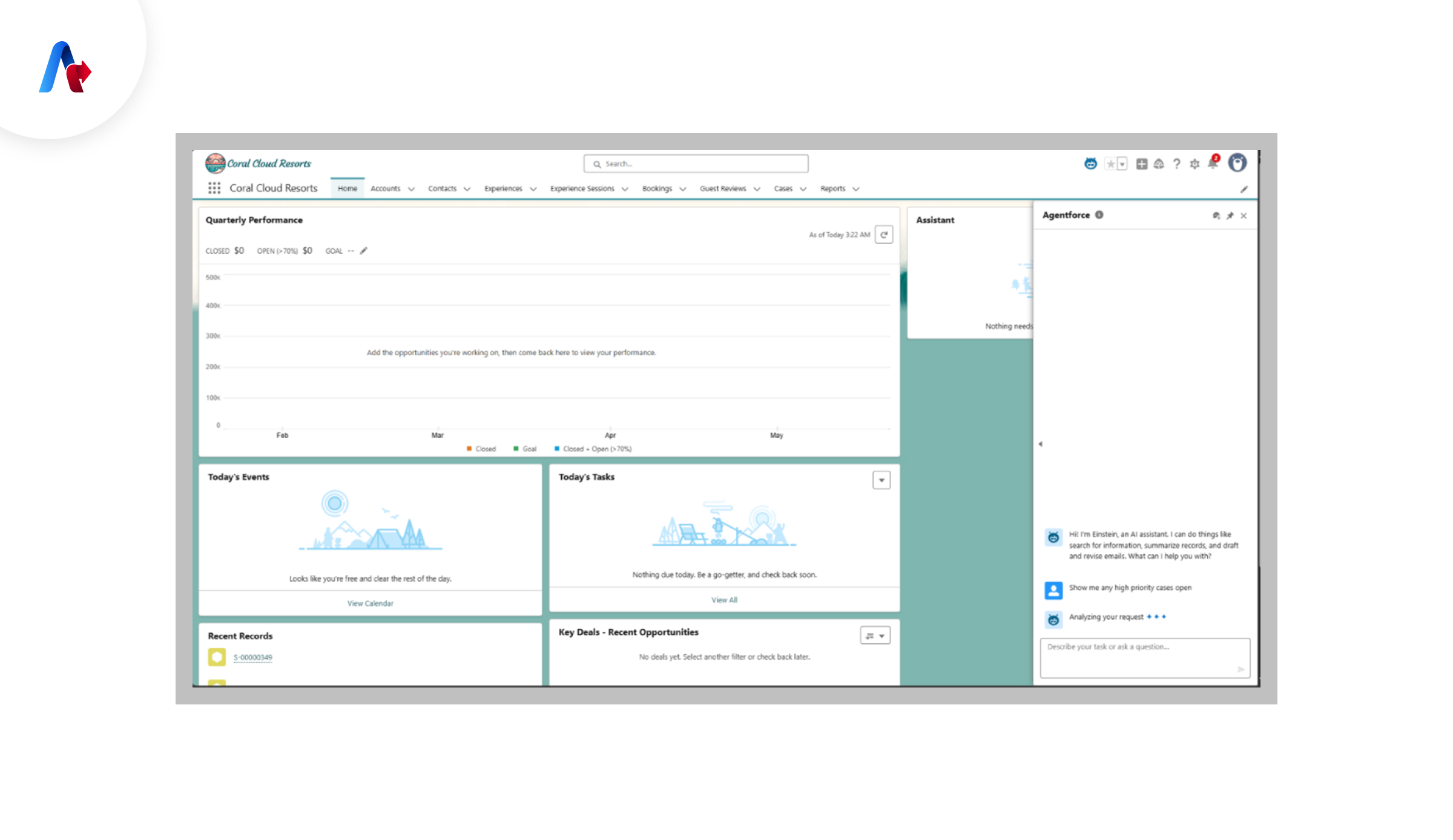Open the View All tasks link
Viewport: 1453px width, 840px height.
(724, 600)
